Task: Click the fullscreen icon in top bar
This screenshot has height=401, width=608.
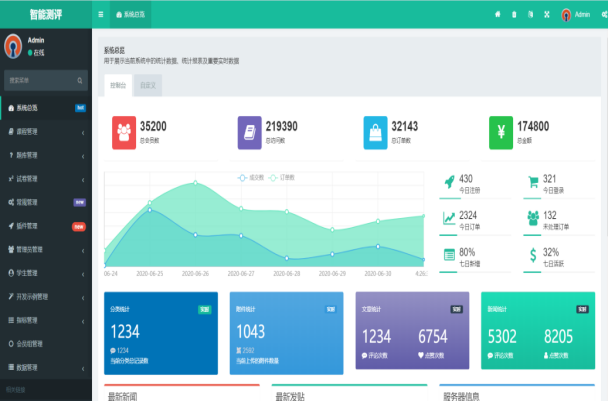Action: tap(545, 15)
